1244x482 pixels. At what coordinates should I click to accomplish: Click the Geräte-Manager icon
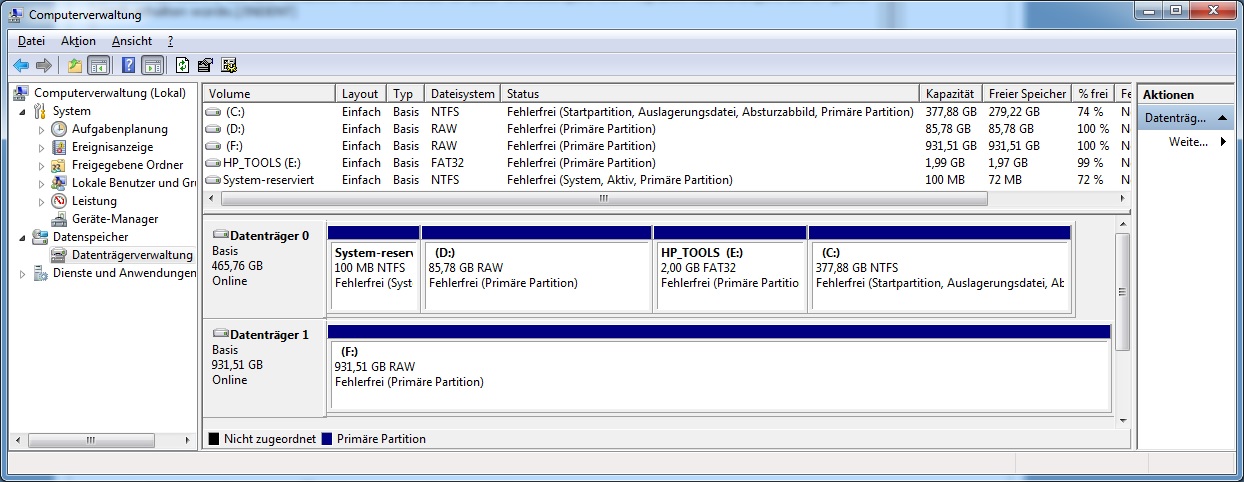59,219
